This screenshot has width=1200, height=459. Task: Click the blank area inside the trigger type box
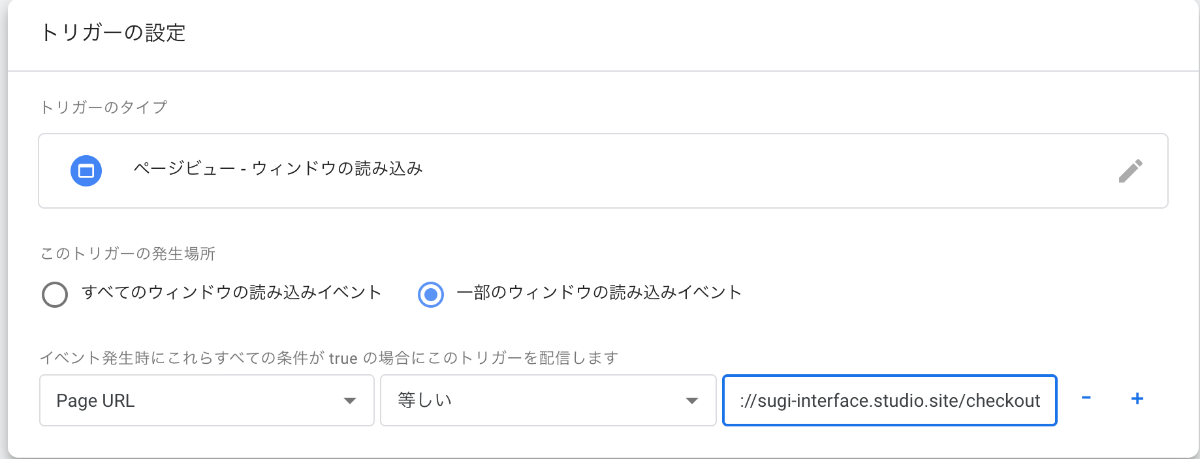pos(770,171)
